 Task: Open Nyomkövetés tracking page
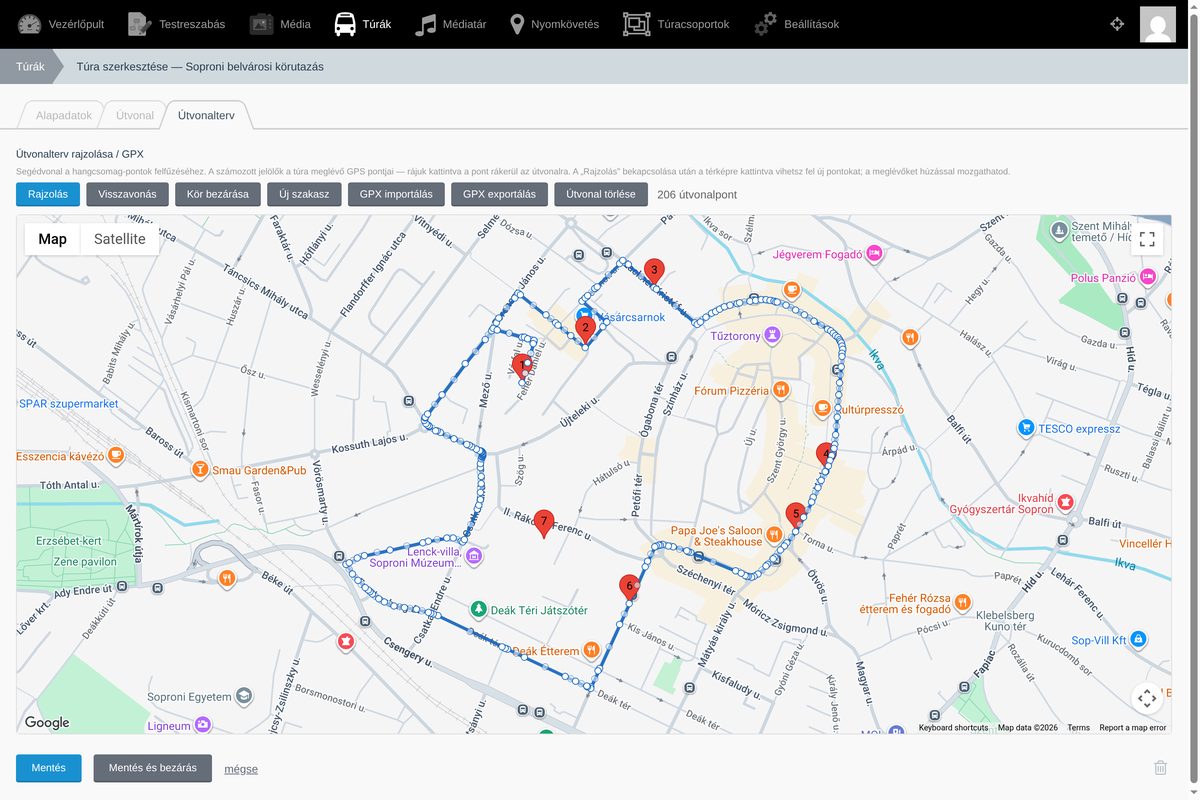554,24
